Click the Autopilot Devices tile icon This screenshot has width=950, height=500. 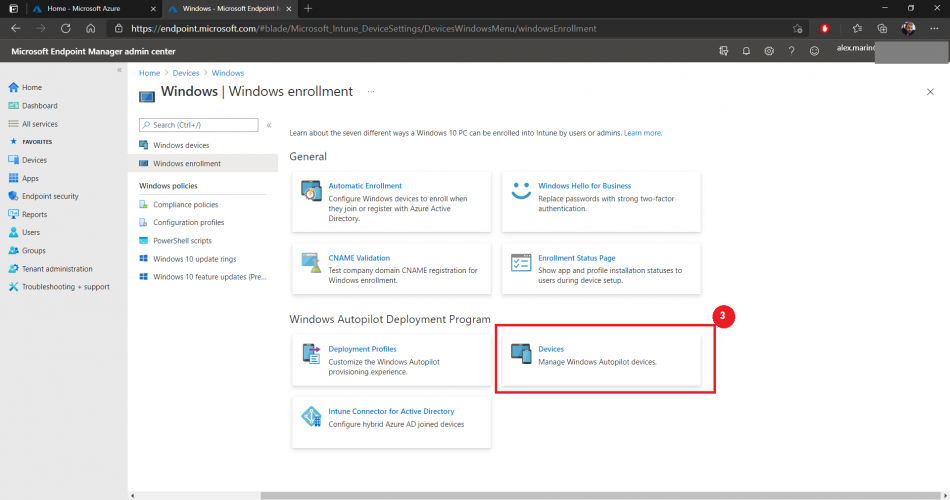(521, 353)
